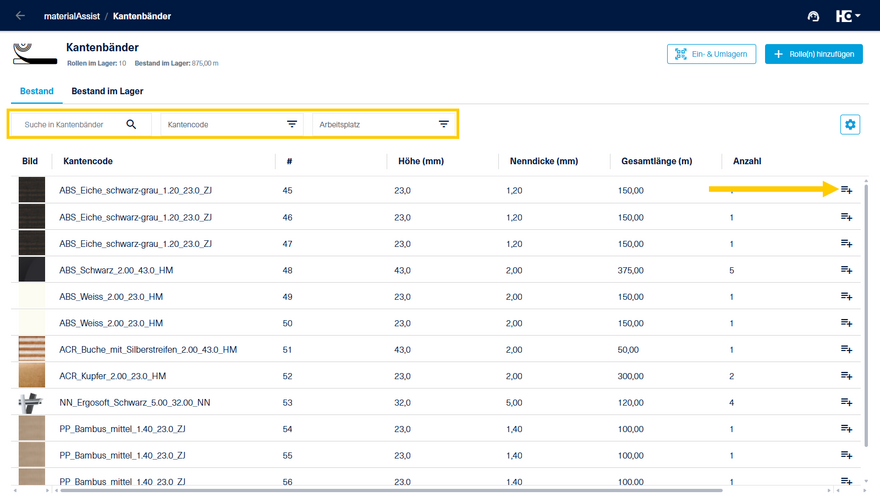Image resolution: width=880 pixels, height=496 pixels.
Task: Open the support headset icon
Action: tap(813, 16)
